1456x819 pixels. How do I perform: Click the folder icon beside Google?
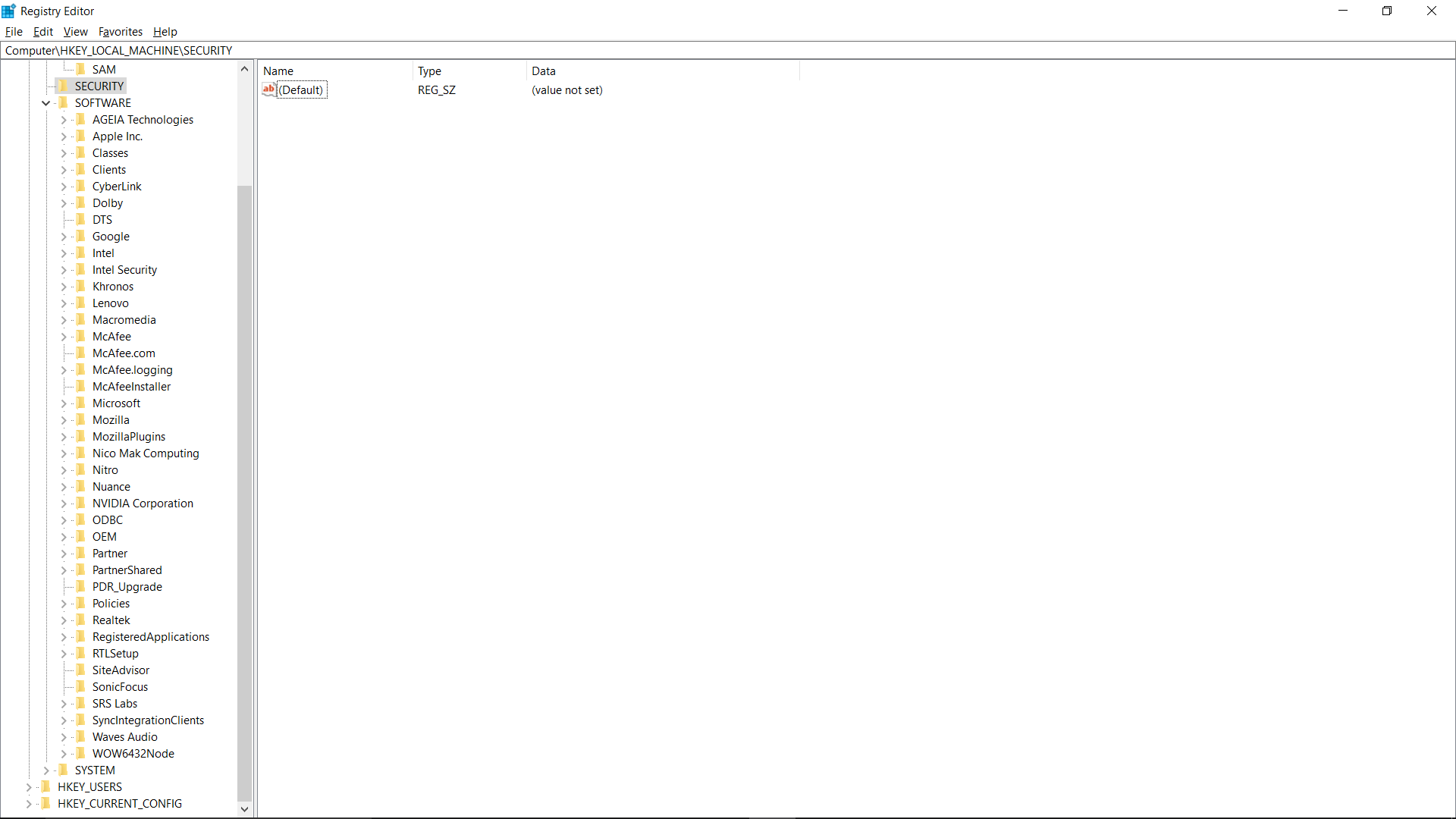81,236
